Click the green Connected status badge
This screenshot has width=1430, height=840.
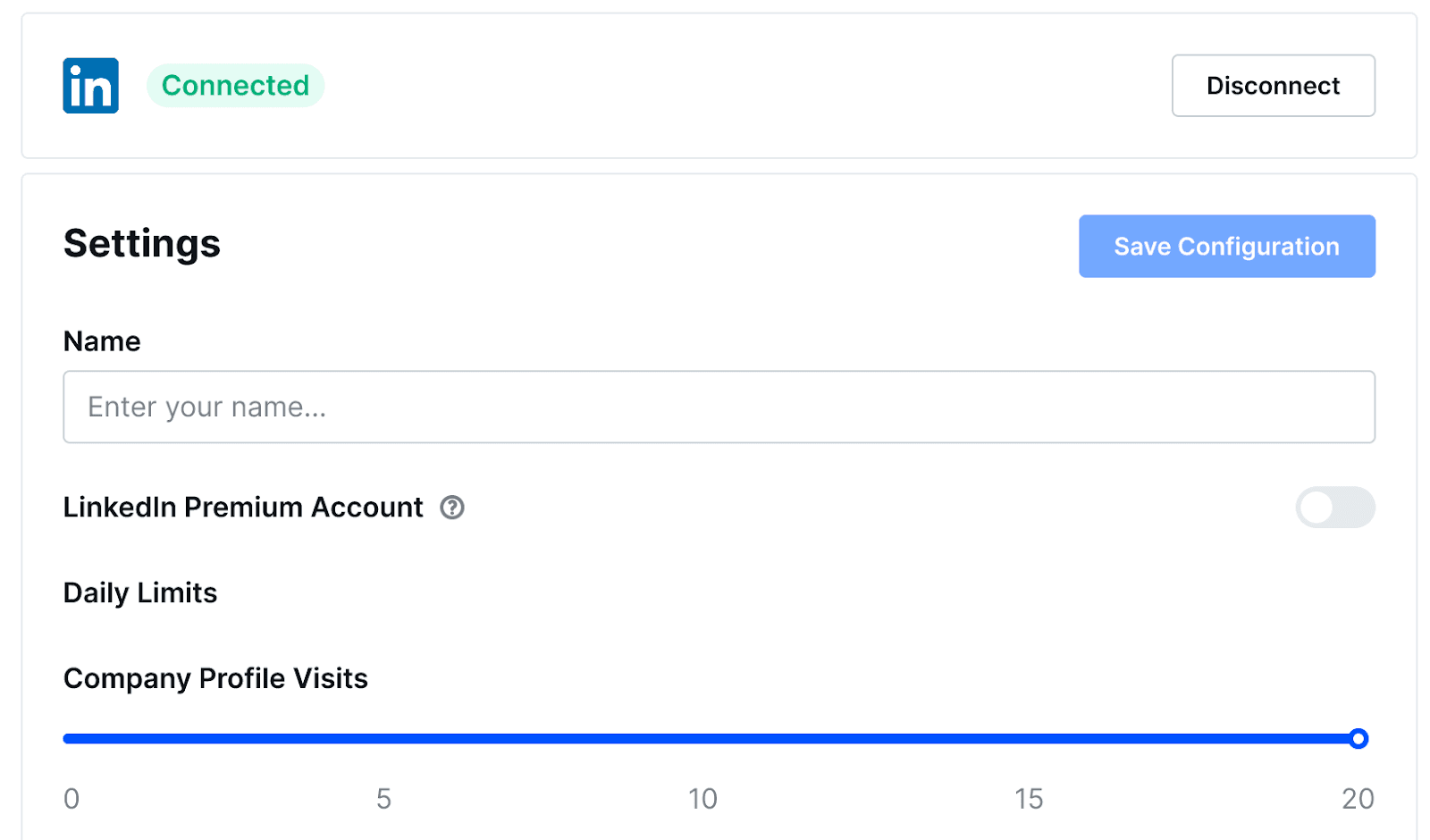(x=235, y=86)
